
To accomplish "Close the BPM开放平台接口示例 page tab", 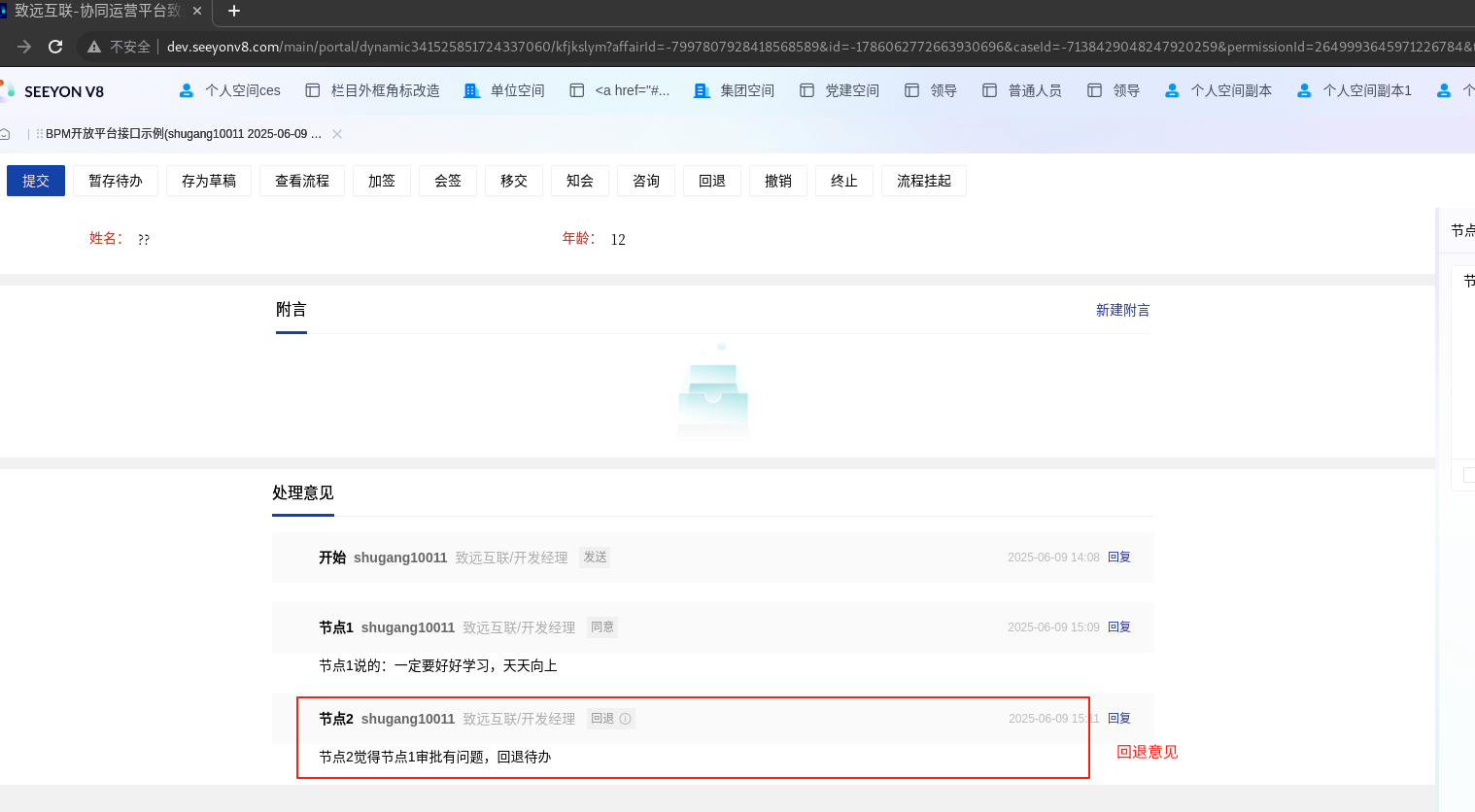I will coord(337,134).
